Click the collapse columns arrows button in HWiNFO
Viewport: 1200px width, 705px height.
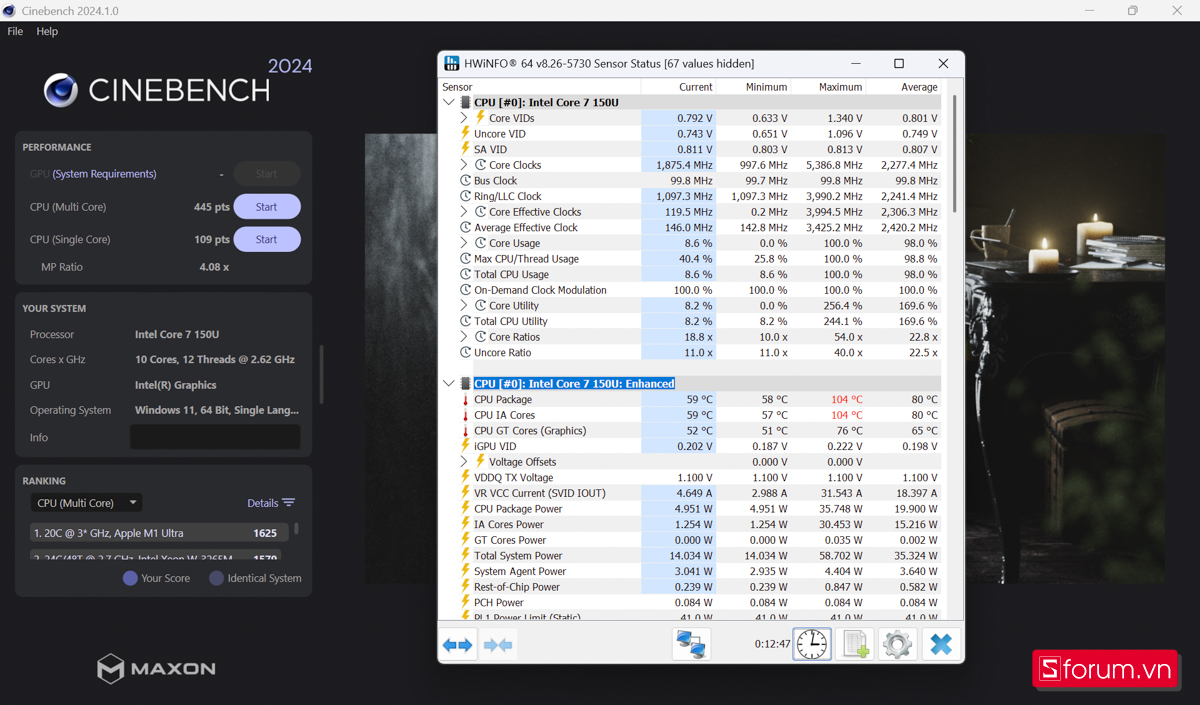click(498, 645)
